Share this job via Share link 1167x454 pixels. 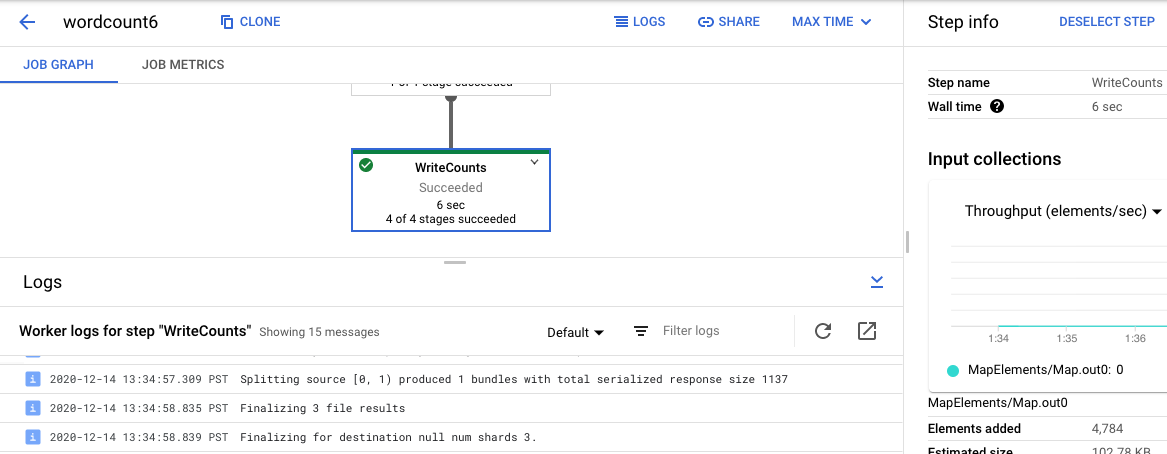tap(729, 22)
